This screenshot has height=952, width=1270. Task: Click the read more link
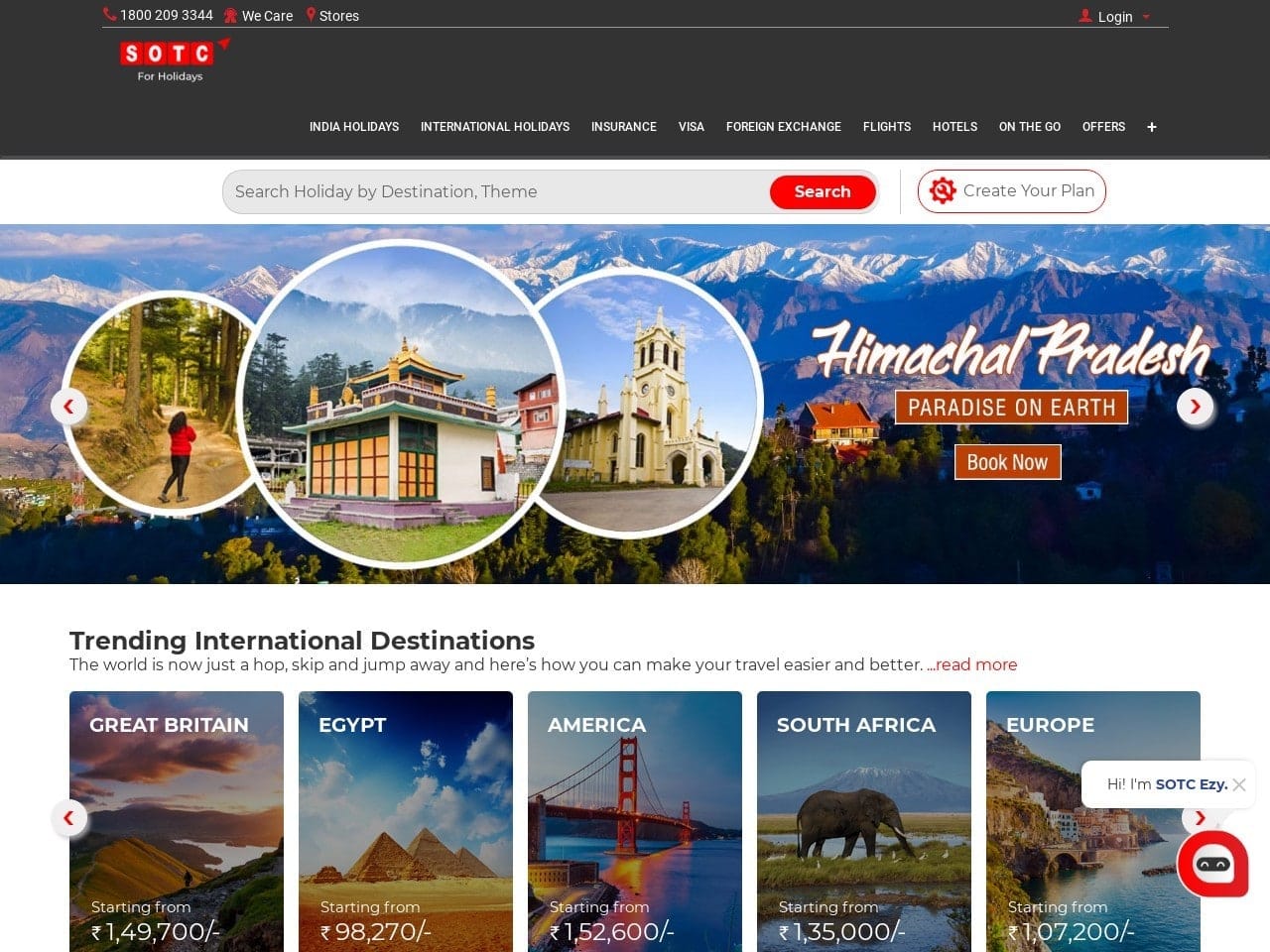click(x=972, y=664)
